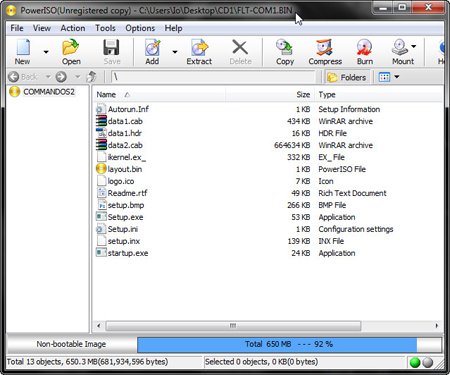Click the scrollbar left arrow
Image resolution: width=450 pixels, height=375 pixels.
coord(99,326)
